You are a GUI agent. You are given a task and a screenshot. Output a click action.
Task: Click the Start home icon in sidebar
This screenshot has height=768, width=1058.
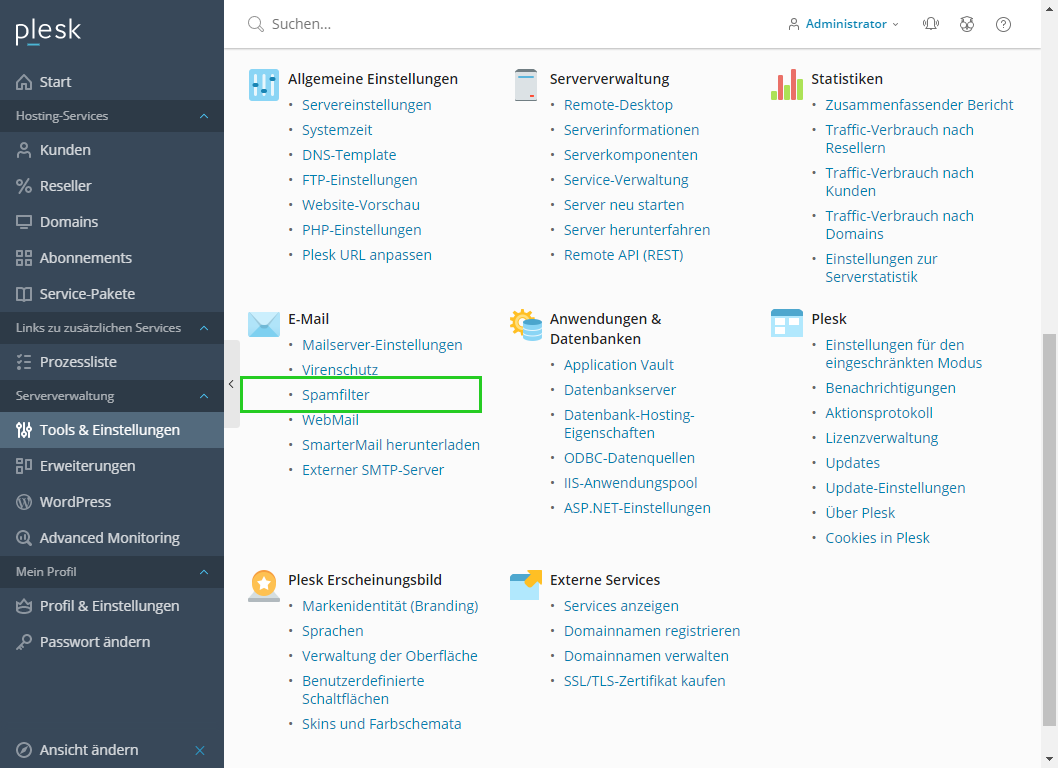pos(24,82)
